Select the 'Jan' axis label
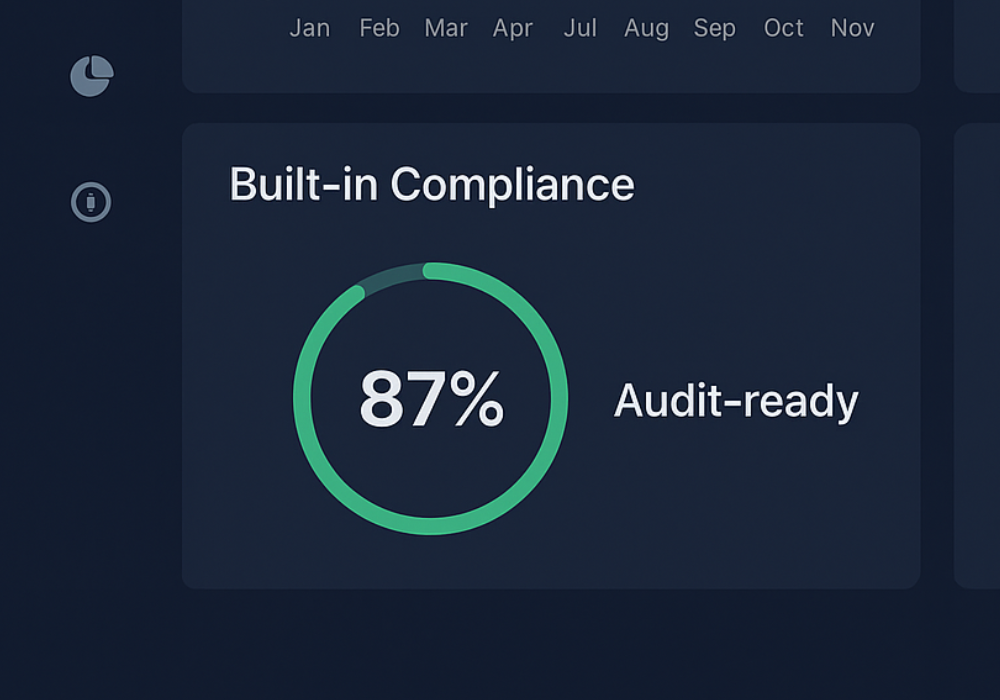The image size is (1000, 700). click(x=310, y=28)
